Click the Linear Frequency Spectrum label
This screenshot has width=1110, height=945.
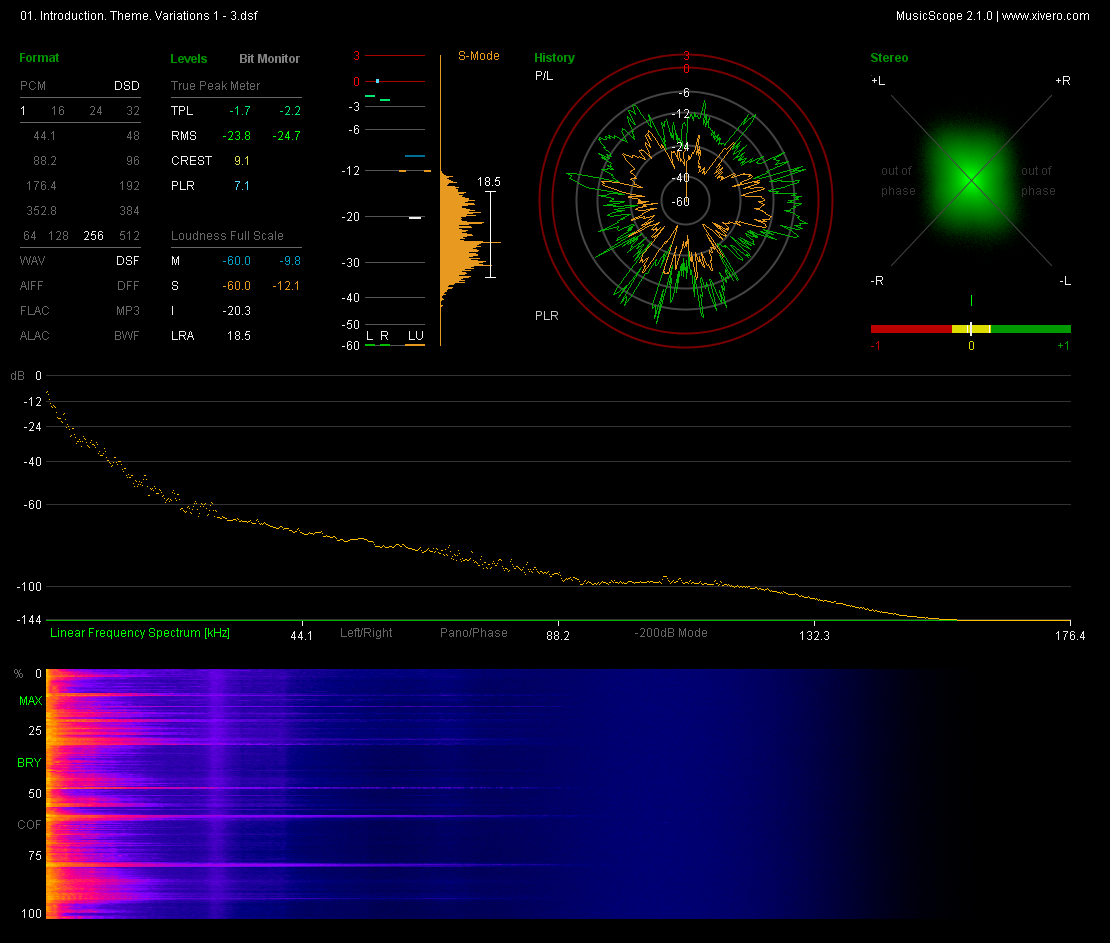point(140,633)
